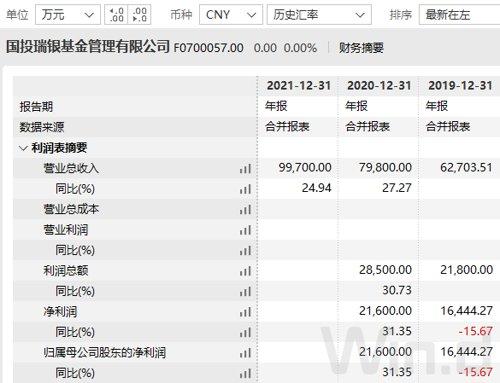Open the 排序 最新在左 sort dropdown
This screenshot has width=500, height=383.
pyautogui.click(x=459, y=15)
